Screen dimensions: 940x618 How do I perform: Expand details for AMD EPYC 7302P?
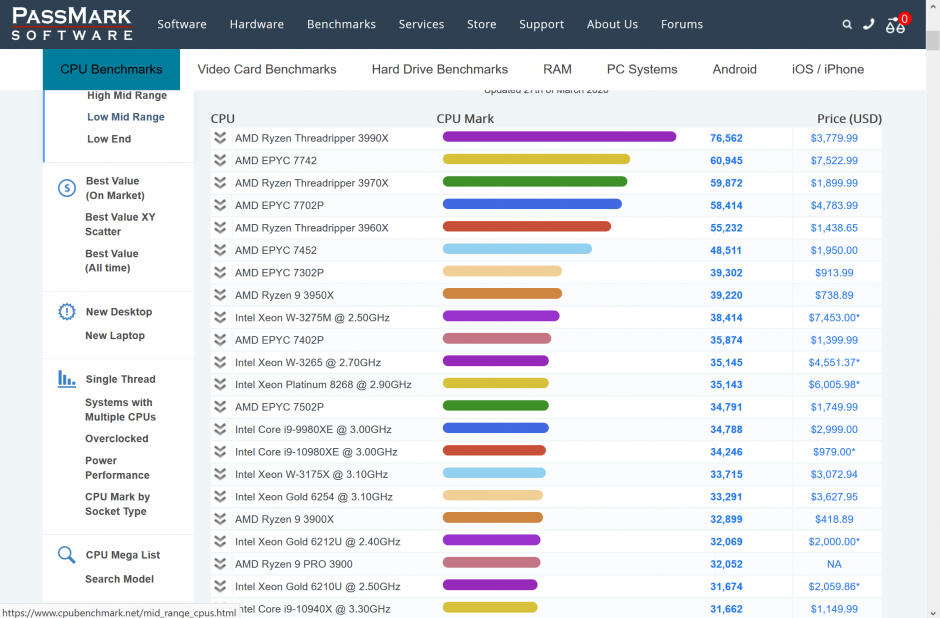click(x=220, y=273)
